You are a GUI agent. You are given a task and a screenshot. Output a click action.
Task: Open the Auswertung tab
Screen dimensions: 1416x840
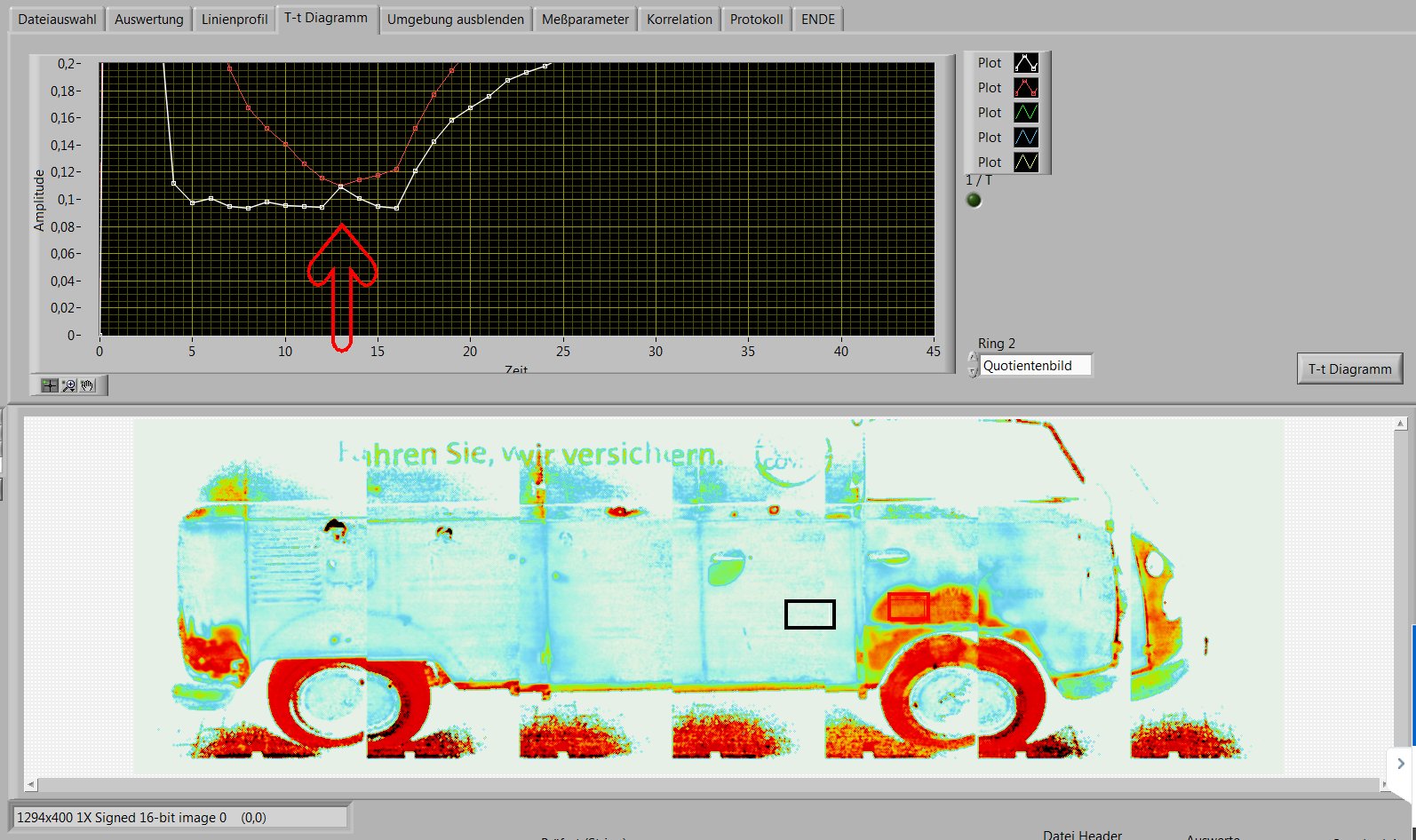click(149, 20)
